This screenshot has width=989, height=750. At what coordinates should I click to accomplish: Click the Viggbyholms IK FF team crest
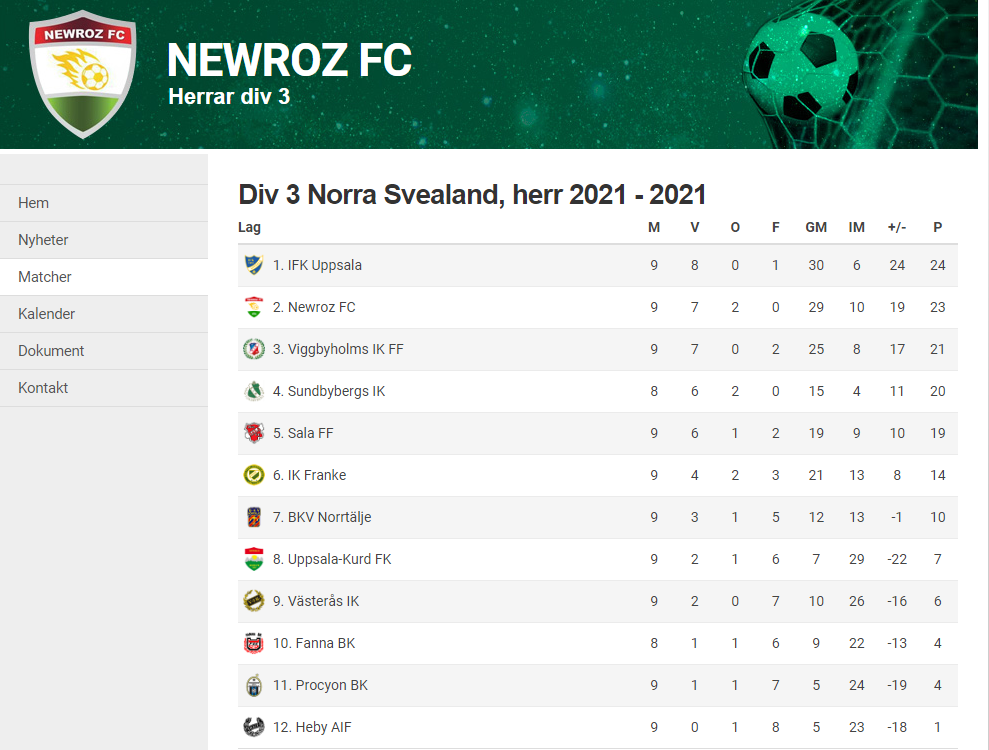tap(254, 349)
